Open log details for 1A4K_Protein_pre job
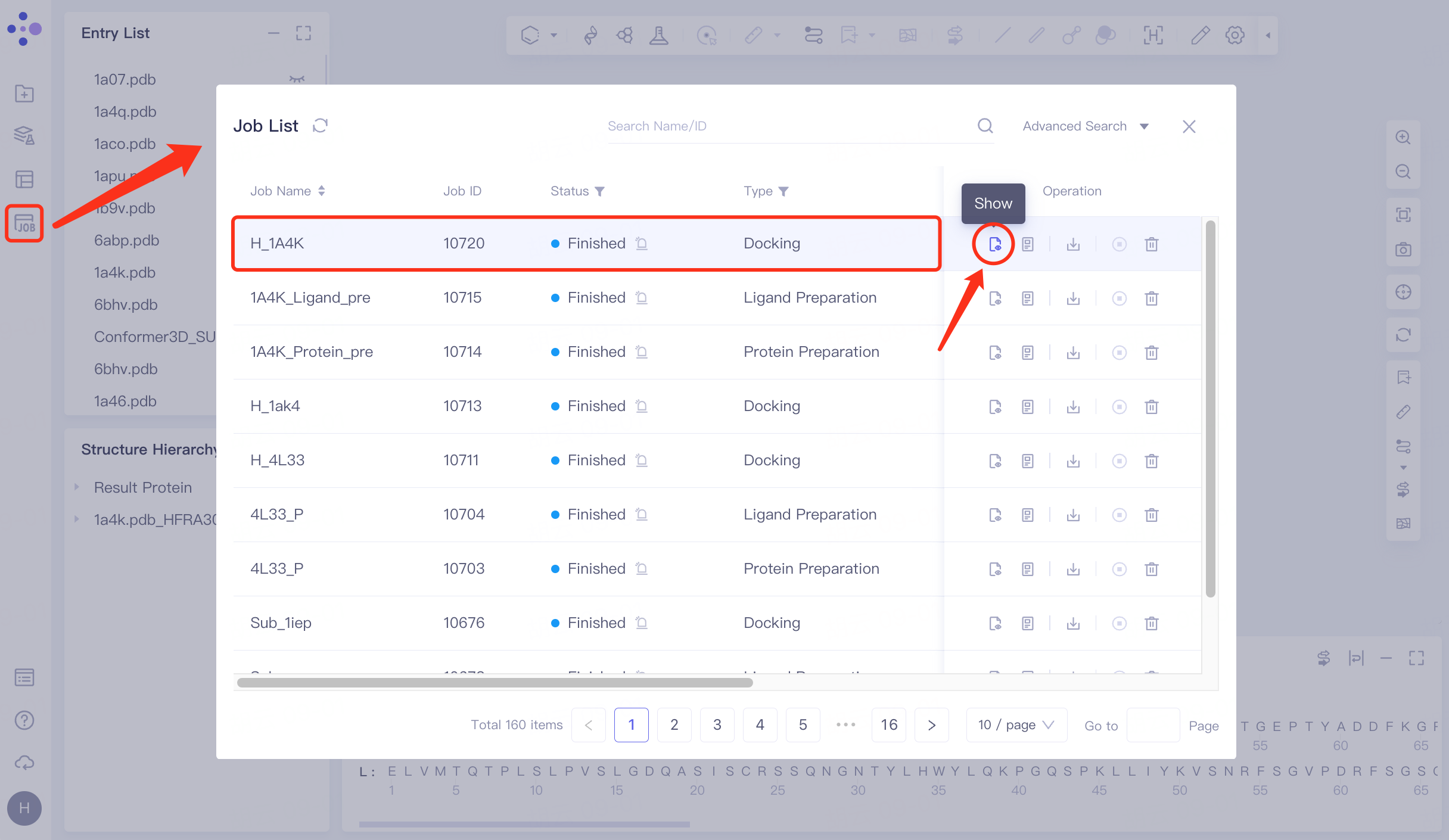Screen dimensions: 1449x840 click(1027, 353)
